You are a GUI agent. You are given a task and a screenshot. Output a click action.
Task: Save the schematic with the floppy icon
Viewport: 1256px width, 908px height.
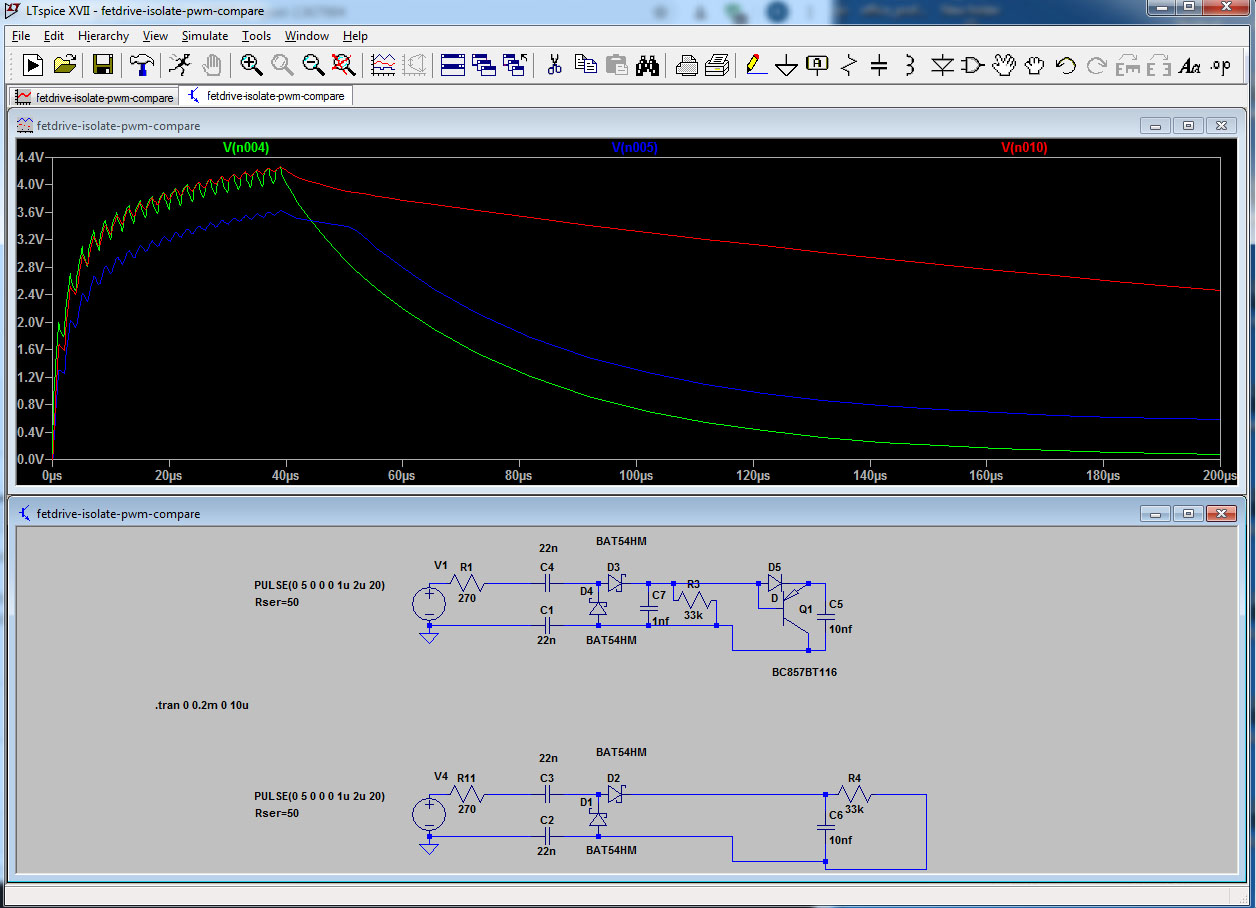point(102,65)
